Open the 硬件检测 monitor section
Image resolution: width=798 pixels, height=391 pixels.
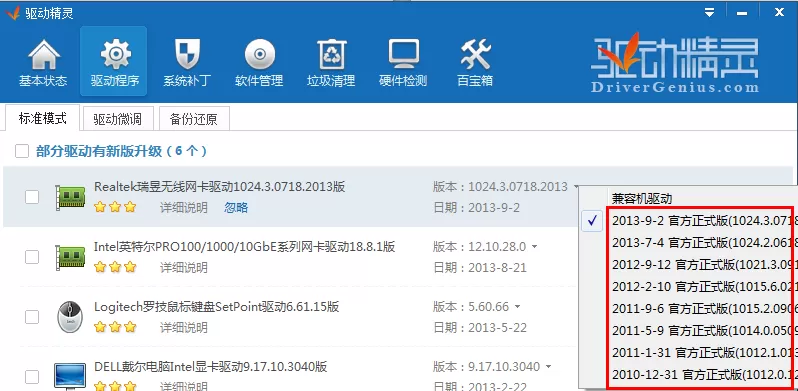404,62
